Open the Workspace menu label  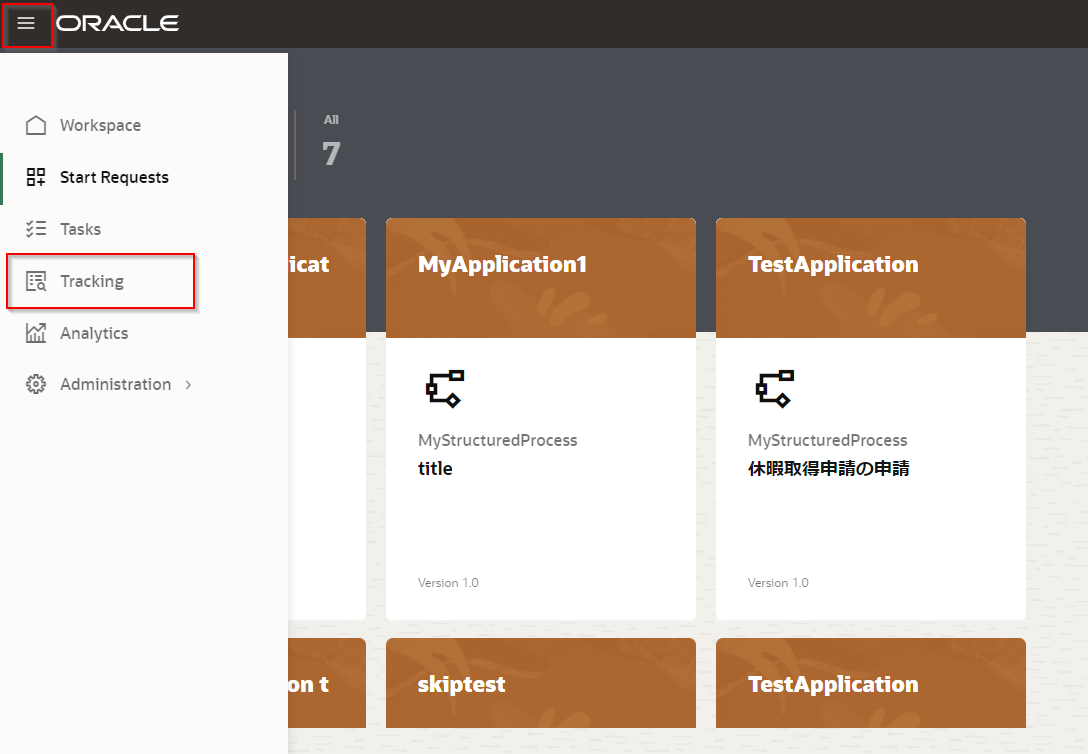(100, 125)
